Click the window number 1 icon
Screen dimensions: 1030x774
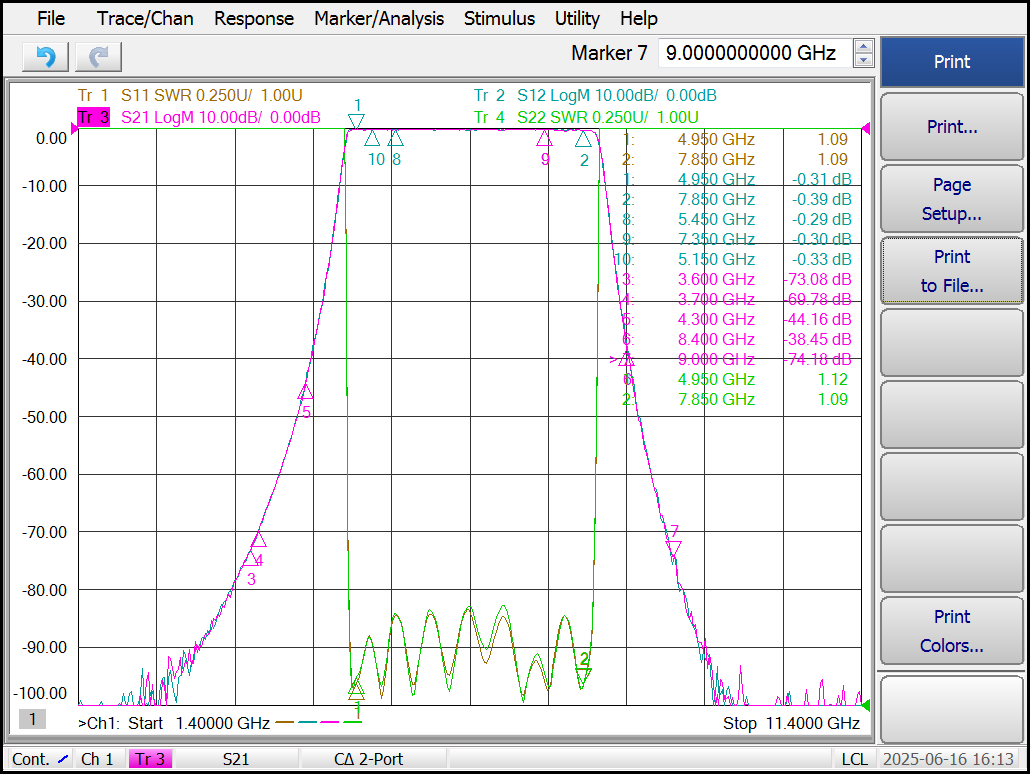click(x=32, y=719)
